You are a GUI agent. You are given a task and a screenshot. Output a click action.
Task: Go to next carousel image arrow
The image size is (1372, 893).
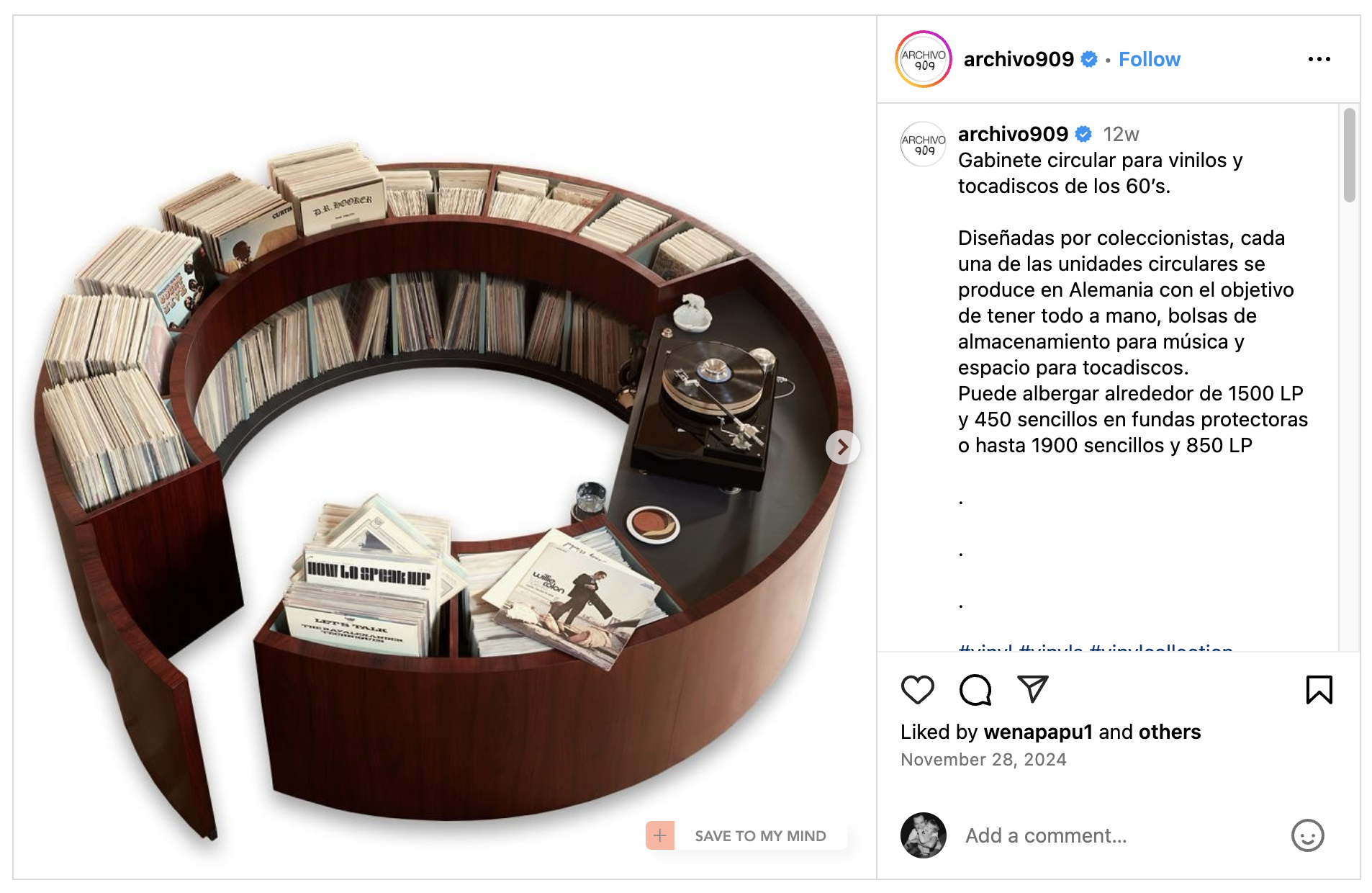pyautogui.click(x=842, y=447)
